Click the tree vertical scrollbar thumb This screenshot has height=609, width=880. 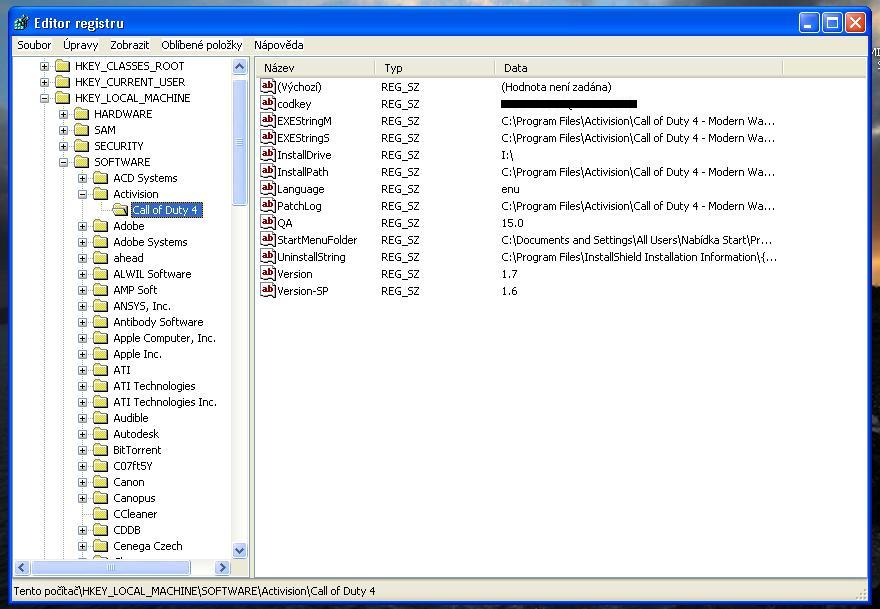tap(240, 141)
